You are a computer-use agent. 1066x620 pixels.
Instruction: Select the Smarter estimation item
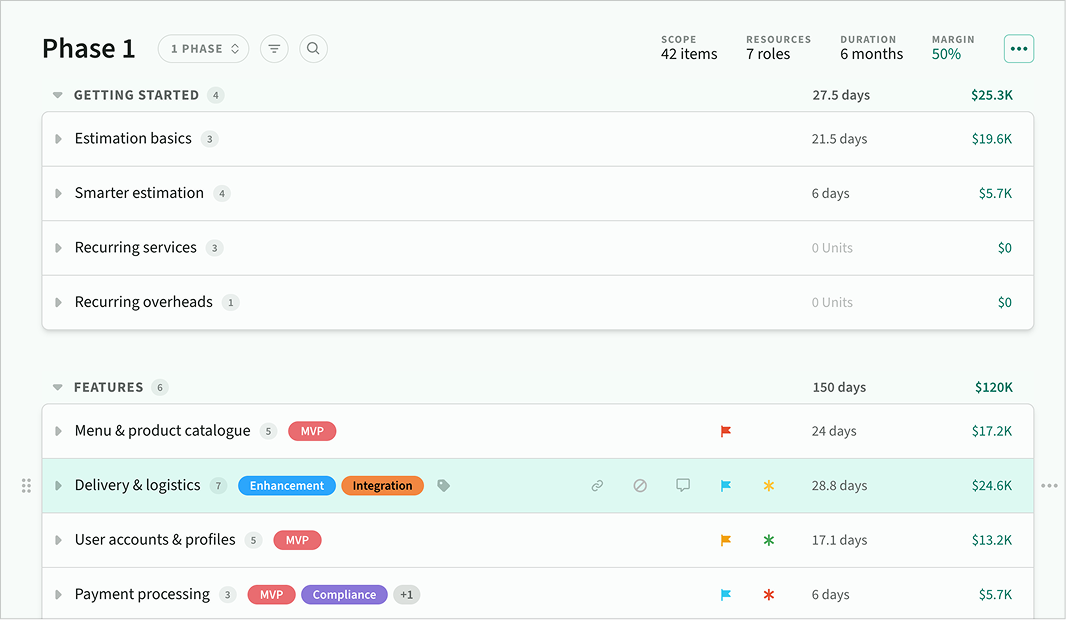tap(139, 193)
